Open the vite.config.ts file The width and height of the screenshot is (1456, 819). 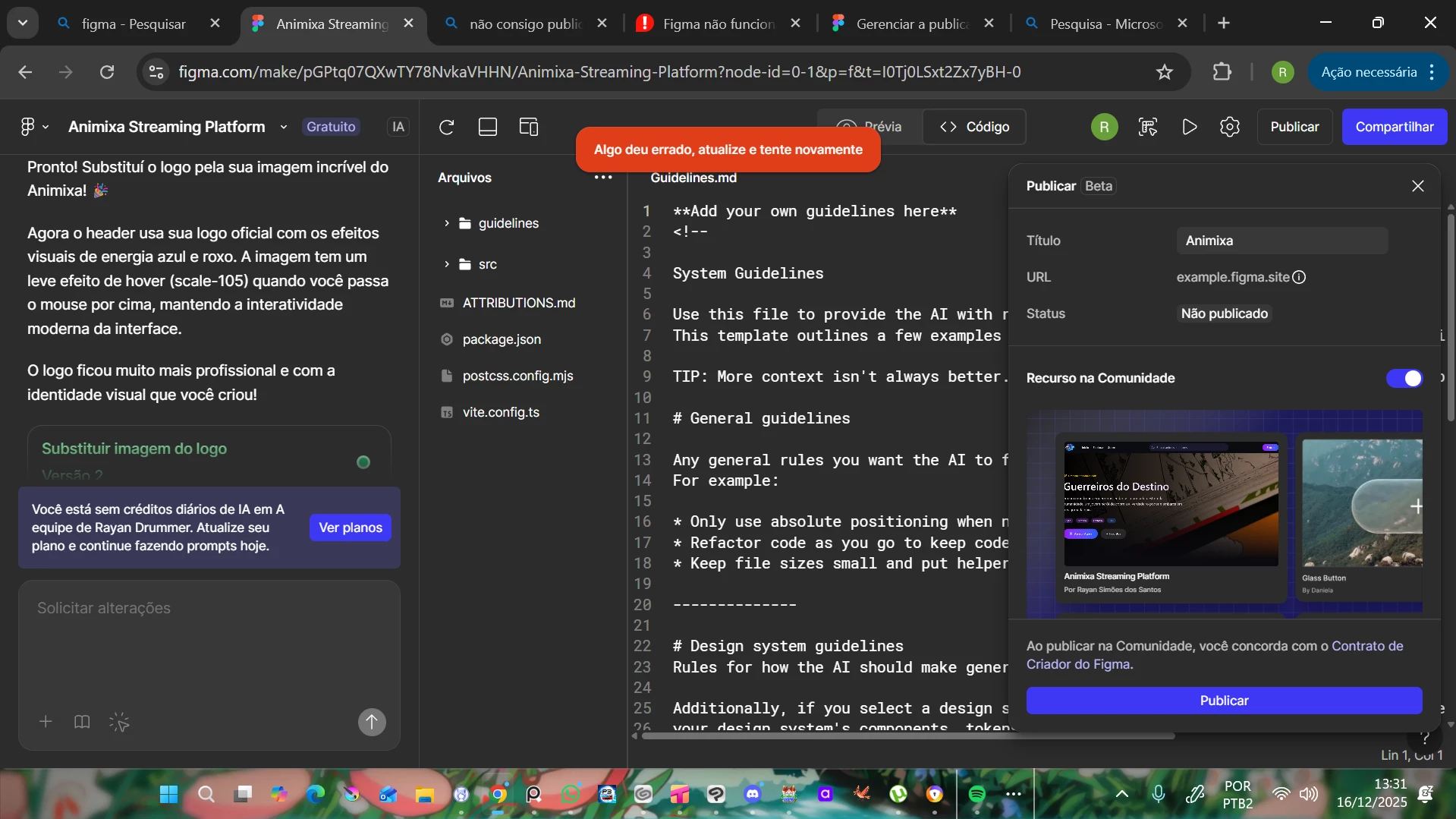click(501, 412)
